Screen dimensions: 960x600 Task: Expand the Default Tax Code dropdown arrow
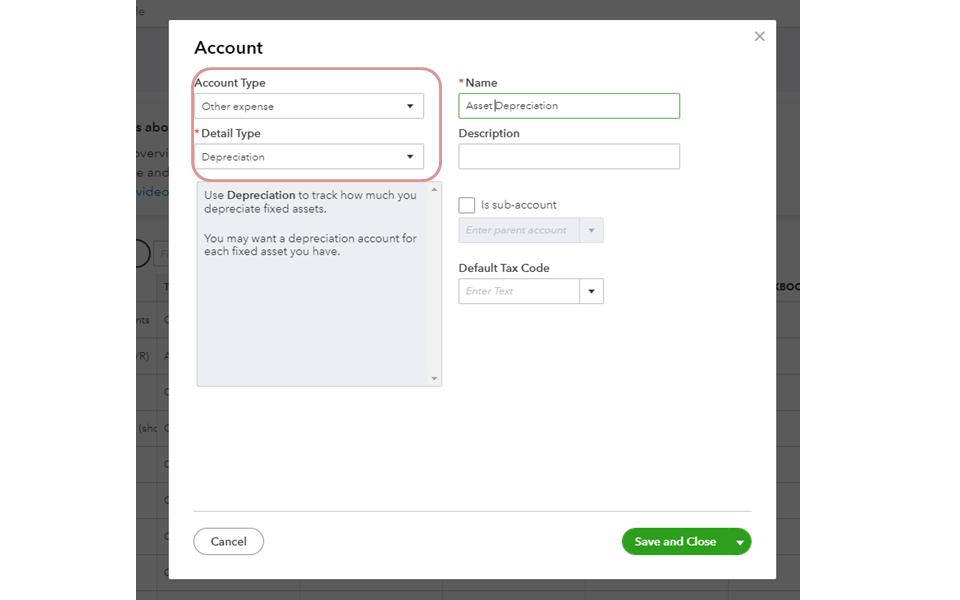591,291
